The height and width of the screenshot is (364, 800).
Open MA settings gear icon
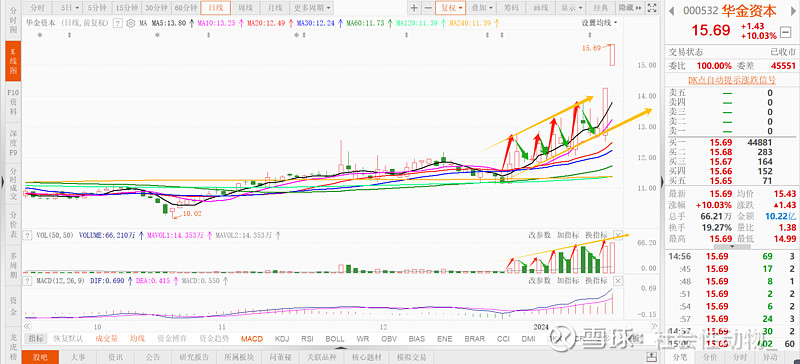[x=131, y=23]
